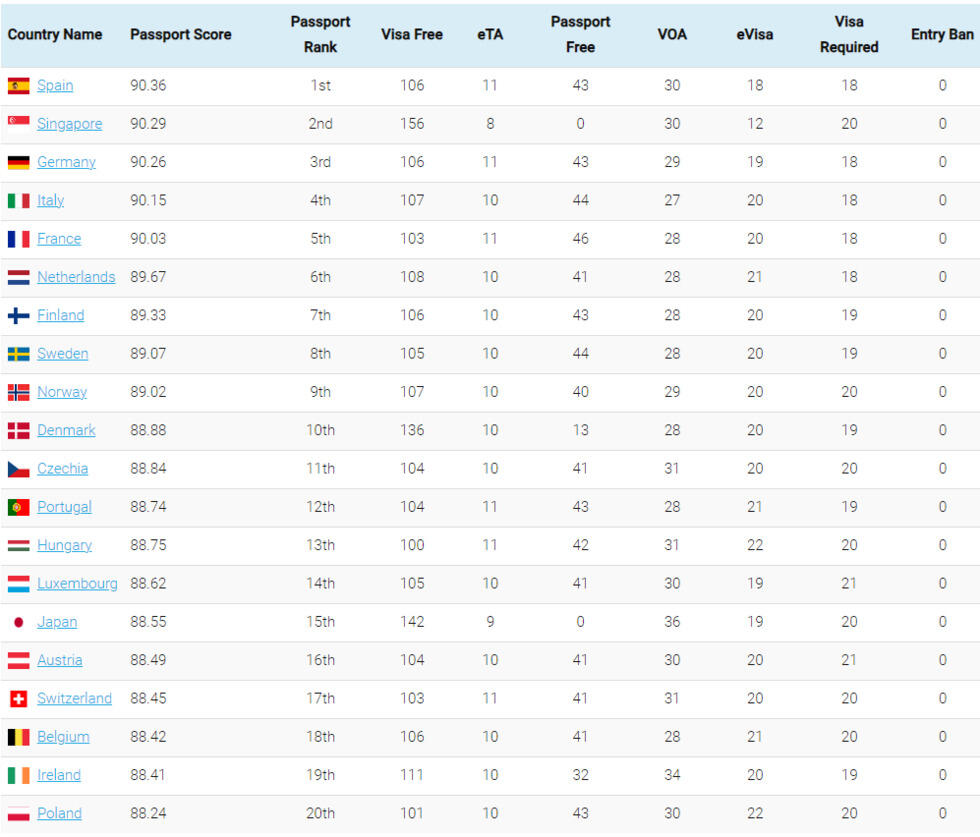Select the Passport Rank column header

(320, 34)
